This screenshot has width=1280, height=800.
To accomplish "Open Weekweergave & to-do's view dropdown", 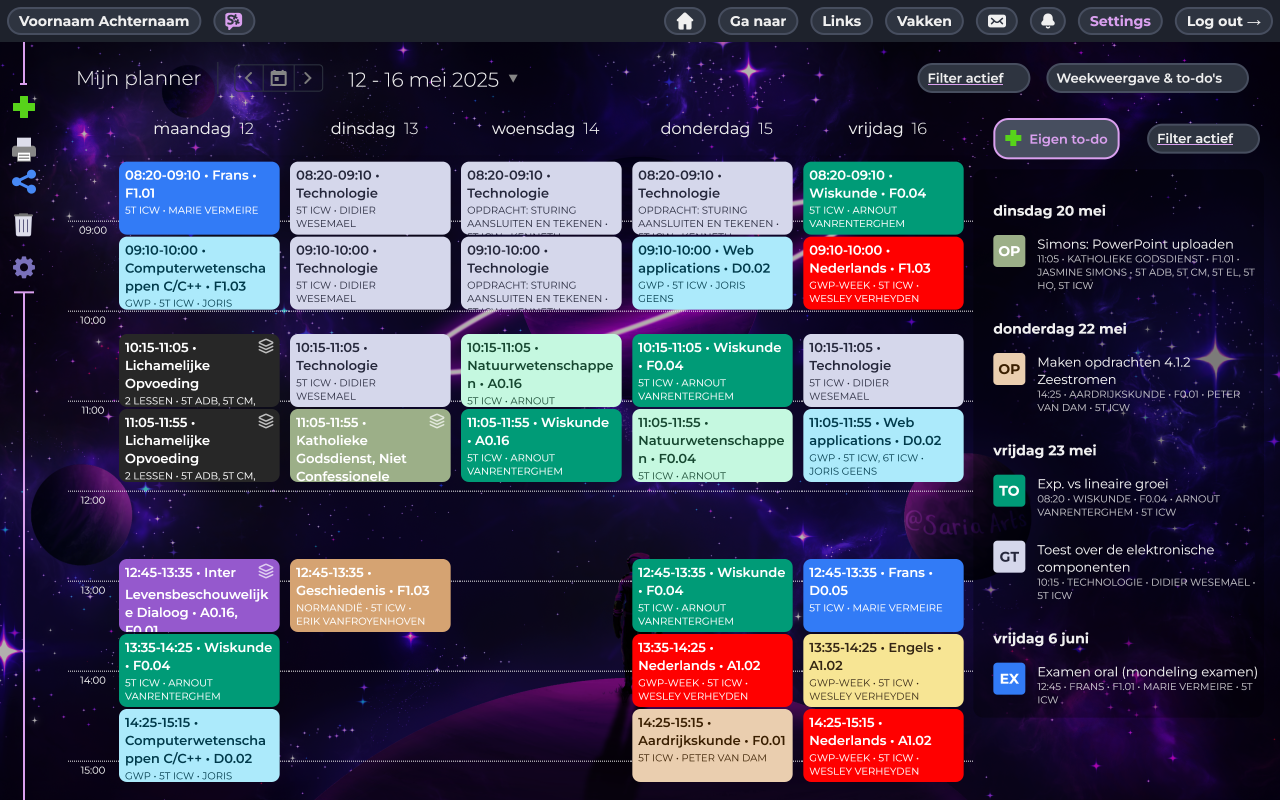I will pyautogui.click(x=1146, y=78).
